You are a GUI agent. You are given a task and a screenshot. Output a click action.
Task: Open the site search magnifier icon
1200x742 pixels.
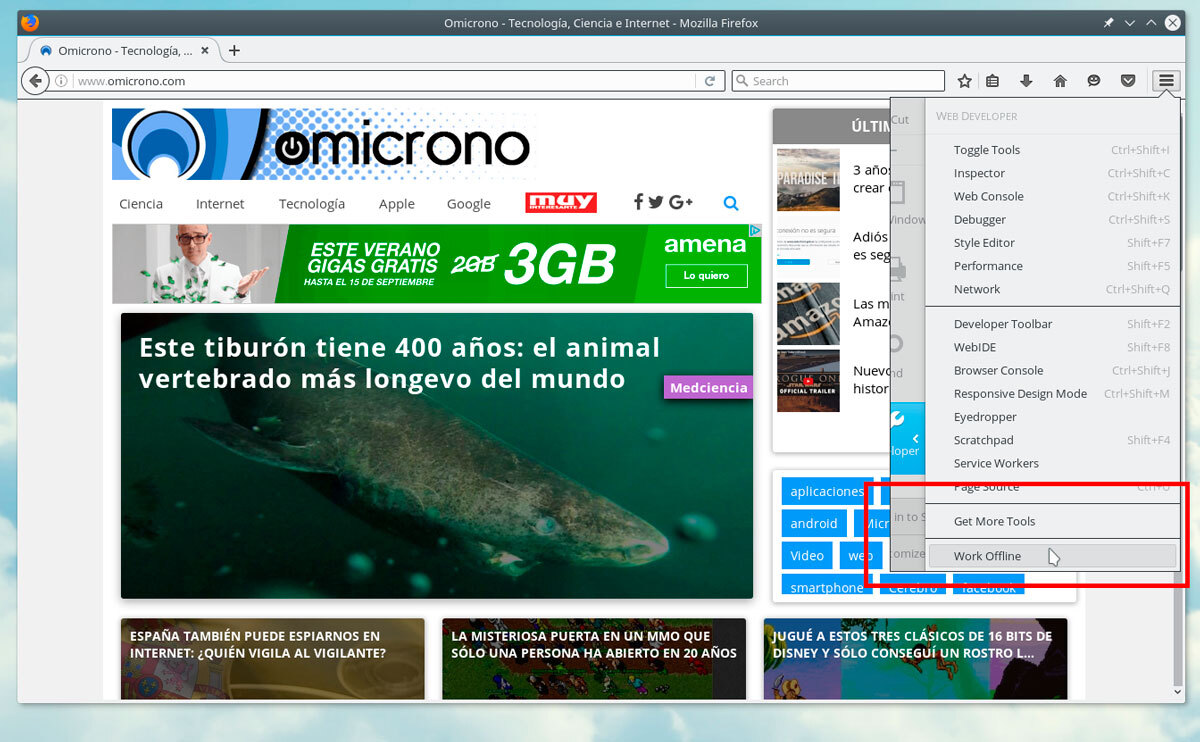731,203
